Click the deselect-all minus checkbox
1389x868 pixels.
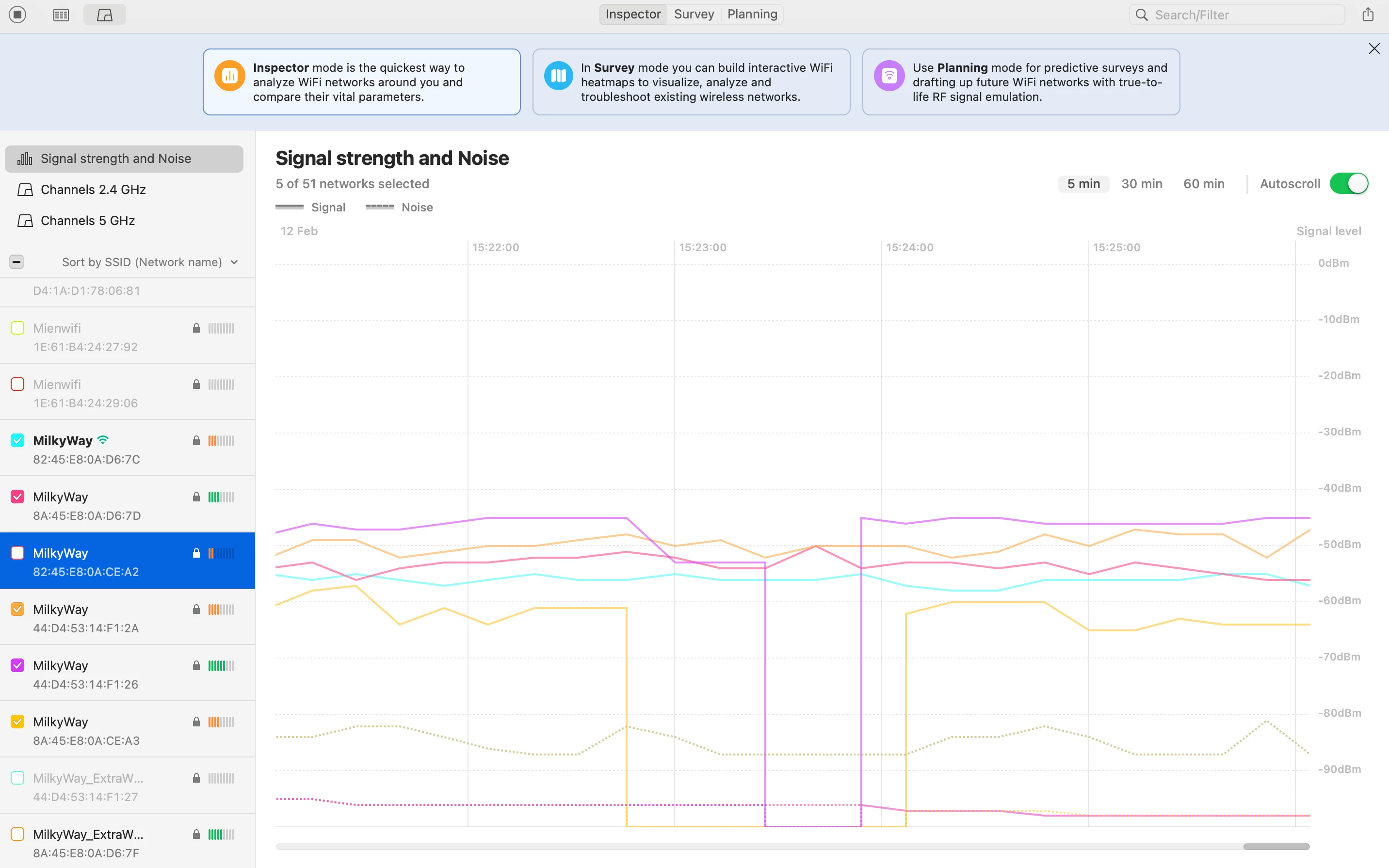[x=16, y=262]
